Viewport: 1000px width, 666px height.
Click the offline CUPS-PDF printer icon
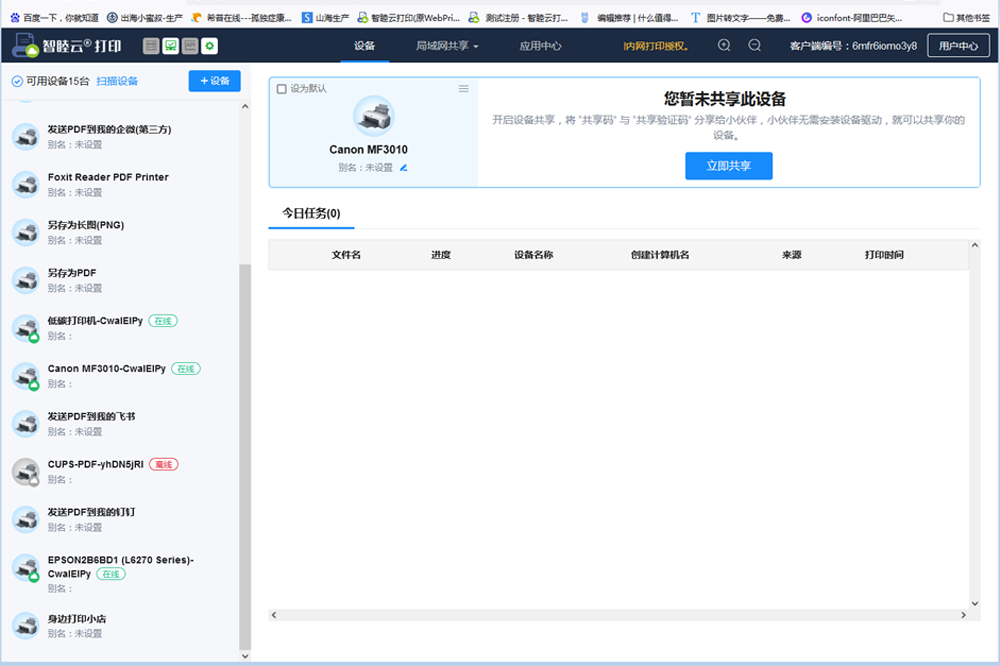pos(25,472)
